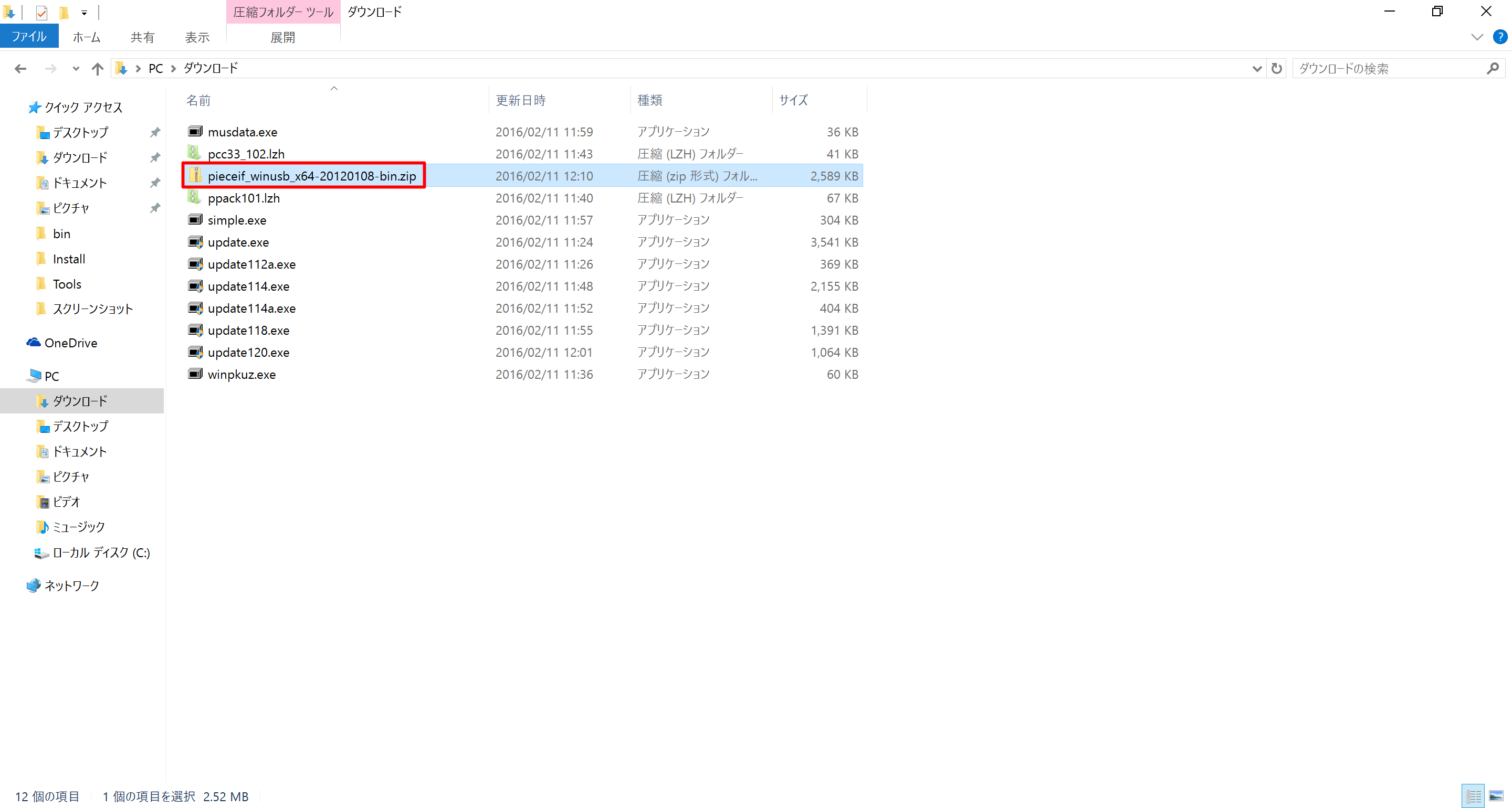Select the musdata.exe file icon

tap(195, 131)
